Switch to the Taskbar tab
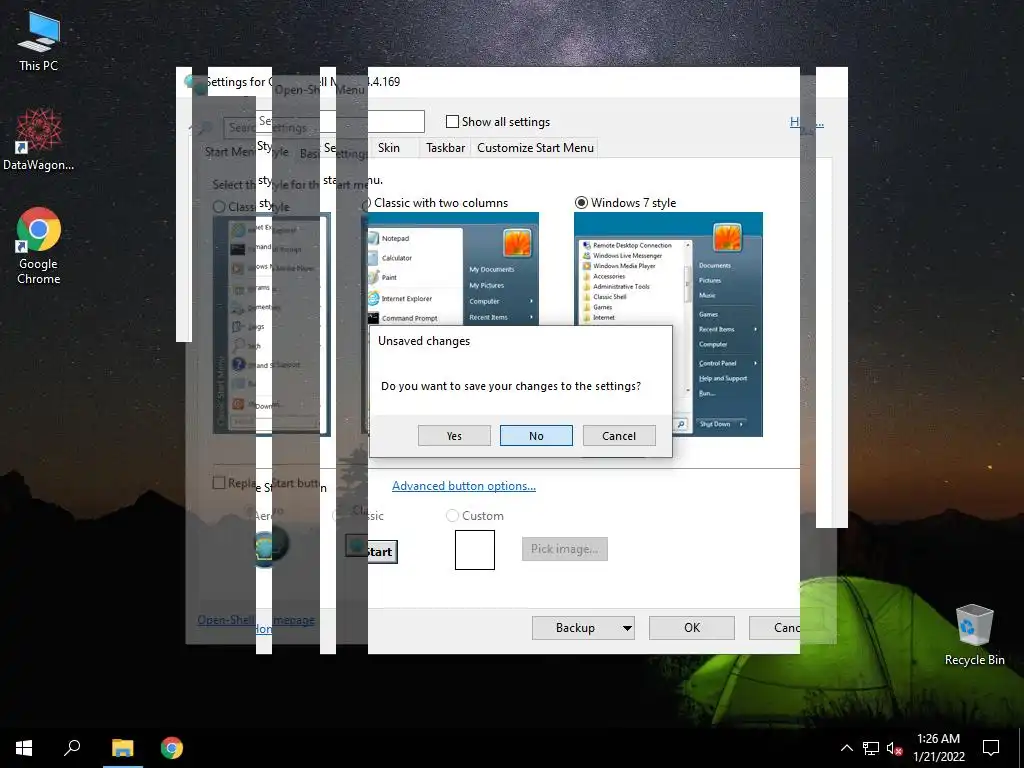The height and width of the screenshot is (768, 1024). 445,148
